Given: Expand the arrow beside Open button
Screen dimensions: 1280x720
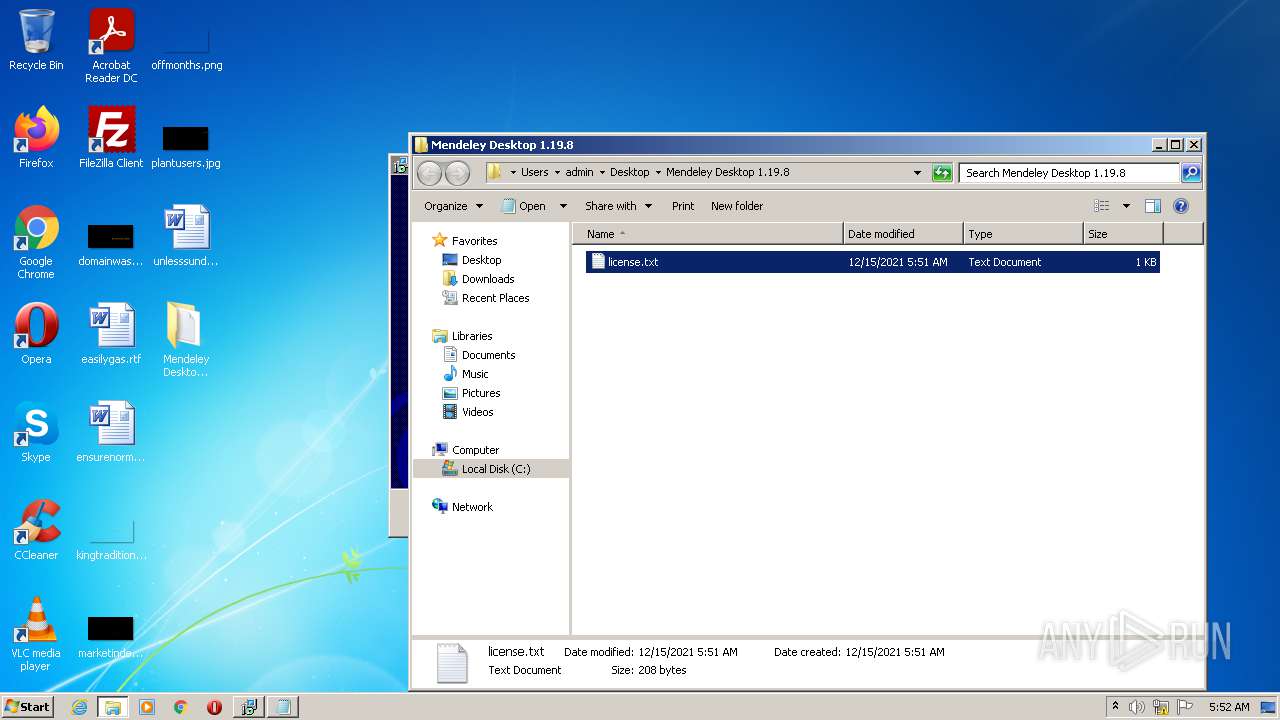Looking at the screenshot, I should (x=563, y=206).
